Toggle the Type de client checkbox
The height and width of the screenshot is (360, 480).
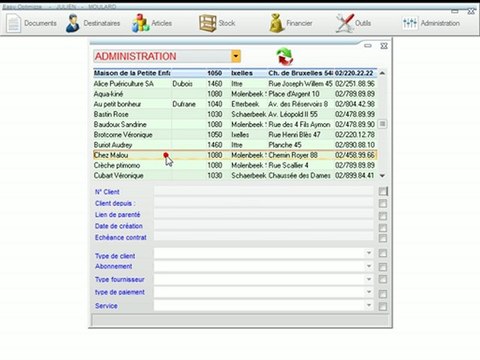(x=383, y=253)
